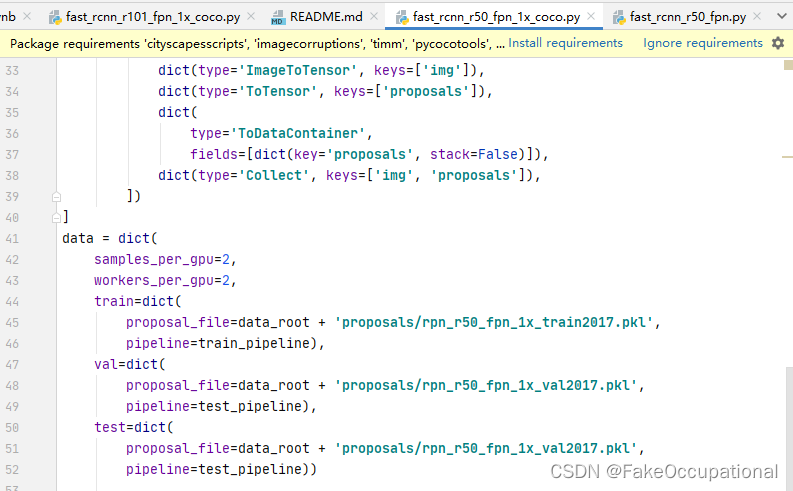Click the 'ToTensor' string on line 34
The height and width of the screenshot is (491, 793).
click(x=277, y=92)
